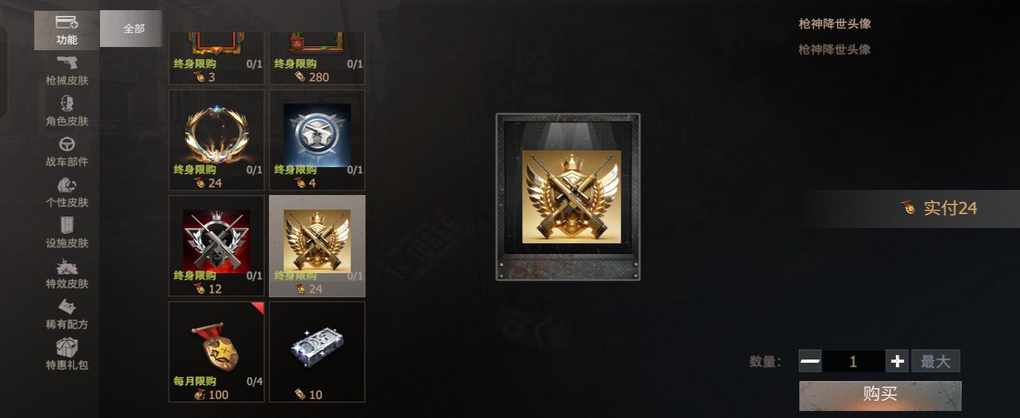
Task: Select the 个性皮肤 category
Action: coord(67,193)
